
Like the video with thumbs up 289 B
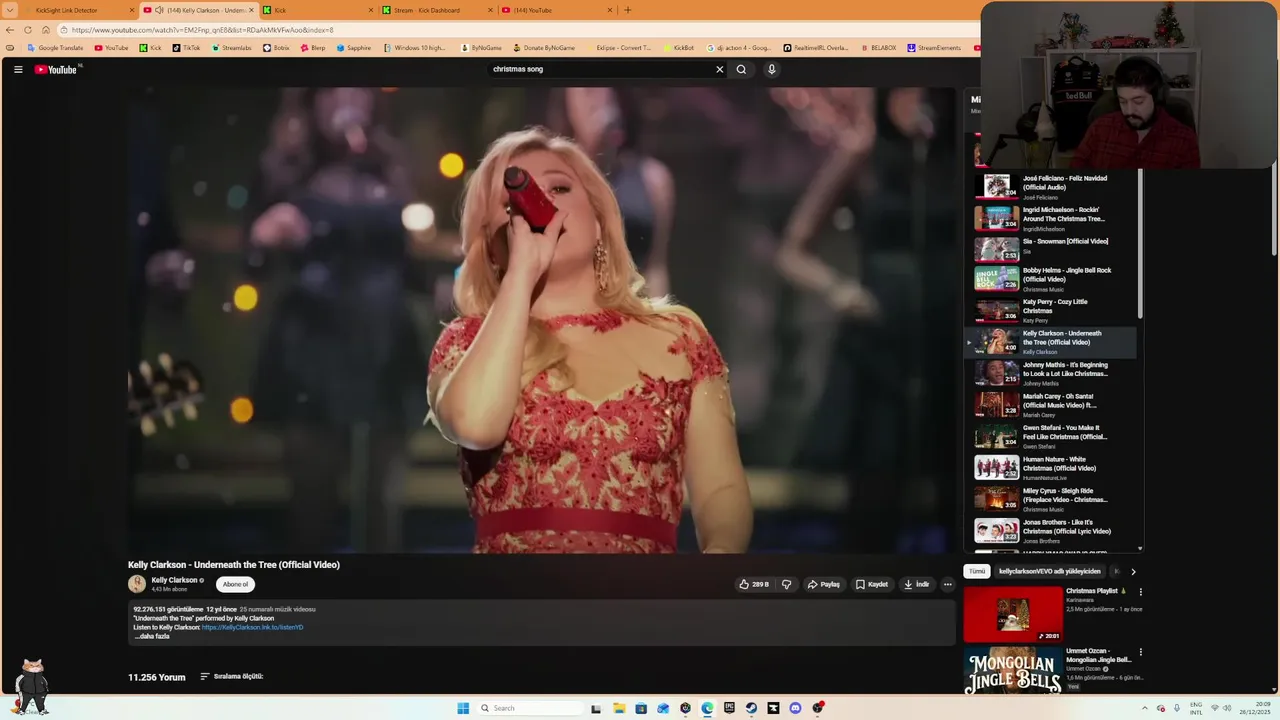[754, 584]
